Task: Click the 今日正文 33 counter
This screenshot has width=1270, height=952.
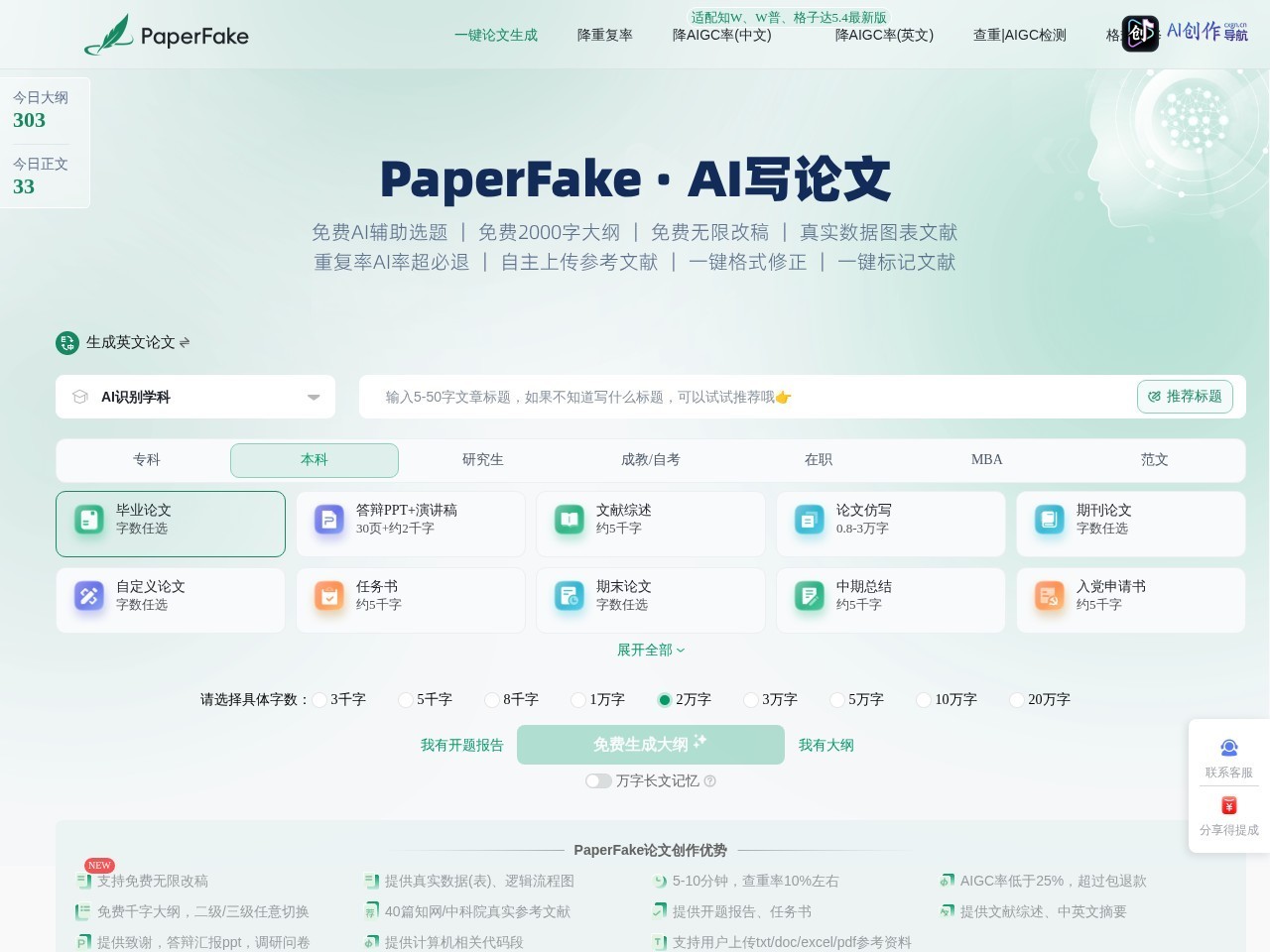Action: [x=41, y=176]
